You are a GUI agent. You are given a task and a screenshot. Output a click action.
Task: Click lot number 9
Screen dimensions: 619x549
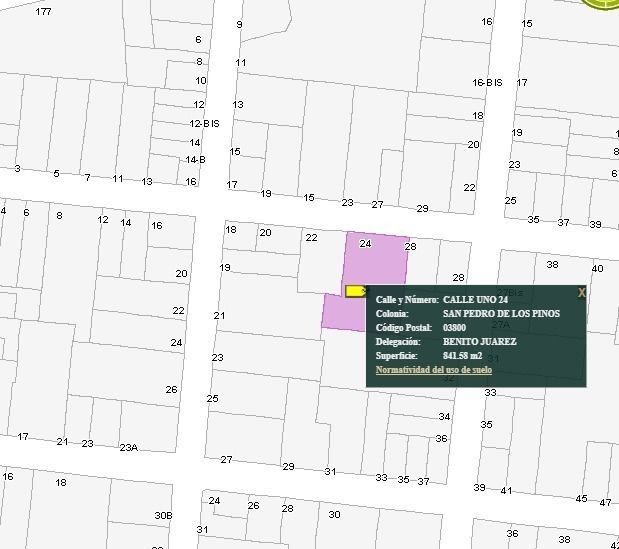click(239, 24)
